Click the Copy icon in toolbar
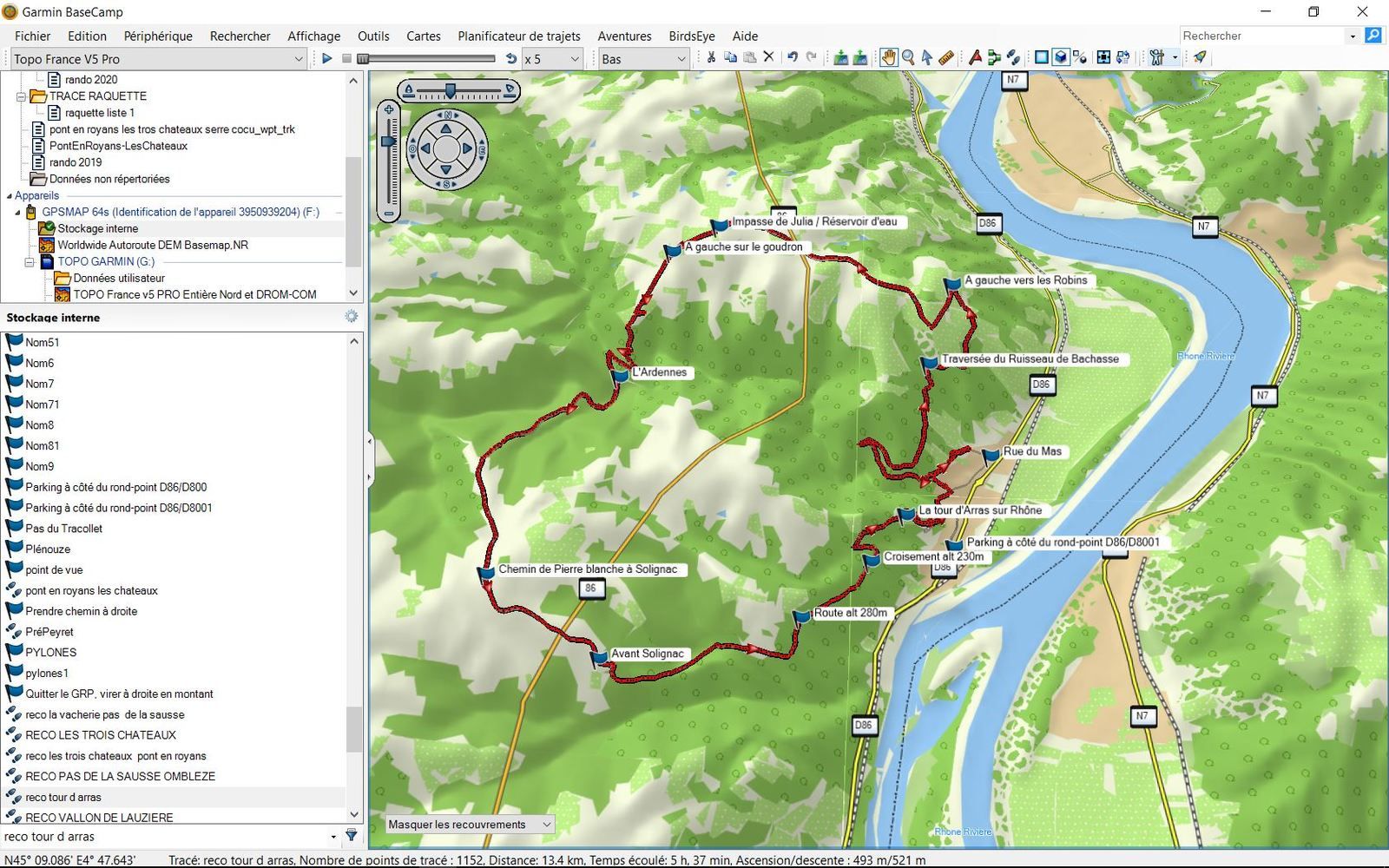1389x868 pixels. pos(730,58)
